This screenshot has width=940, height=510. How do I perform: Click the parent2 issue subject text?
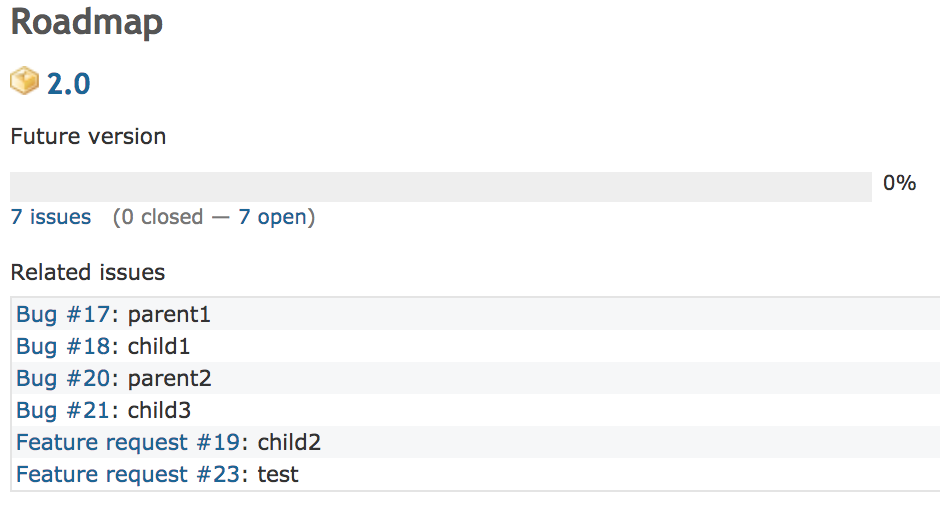pyautogui.click(x=170, y=378)
